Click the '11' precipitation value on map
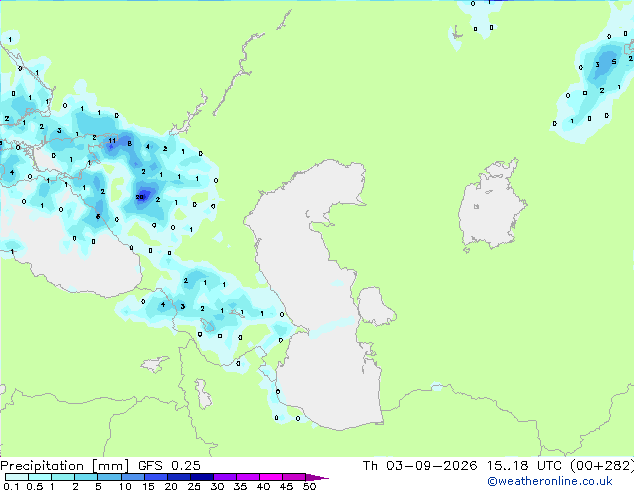 (x=112, y=141)
